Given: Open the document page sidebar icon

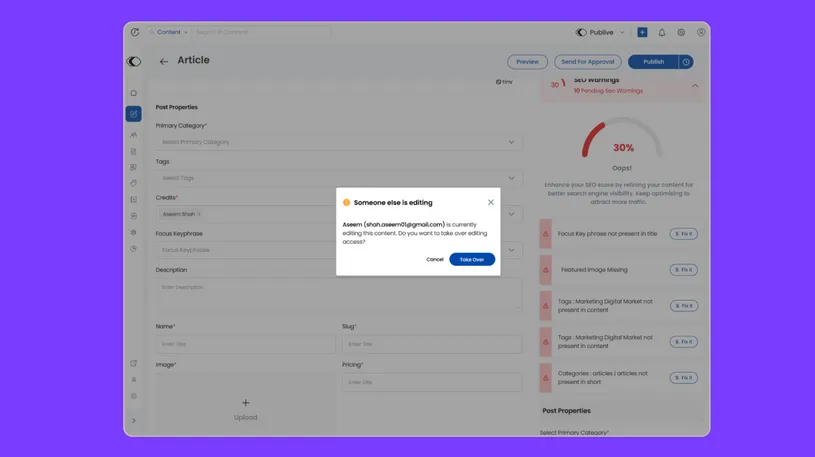Looking at the screenshot, I should (x=134, y=151).
